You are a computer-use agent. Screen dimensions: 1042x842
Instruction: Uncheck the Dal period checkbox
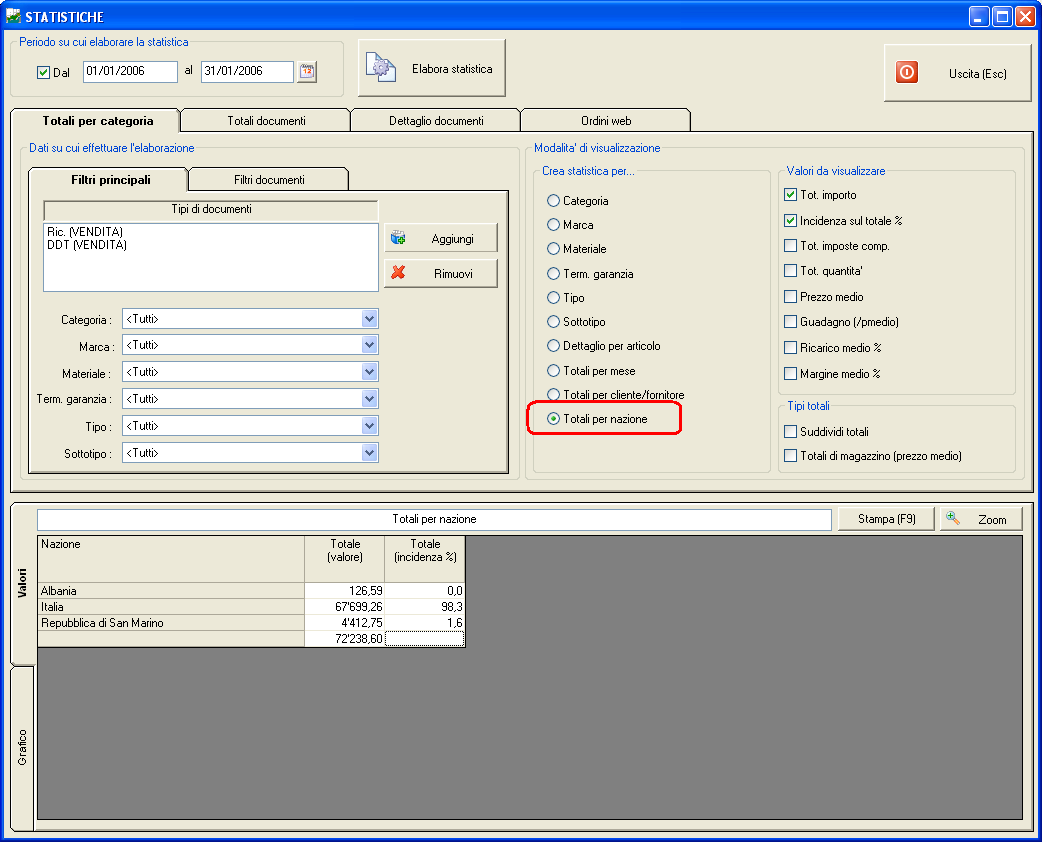tap(43, 73)
